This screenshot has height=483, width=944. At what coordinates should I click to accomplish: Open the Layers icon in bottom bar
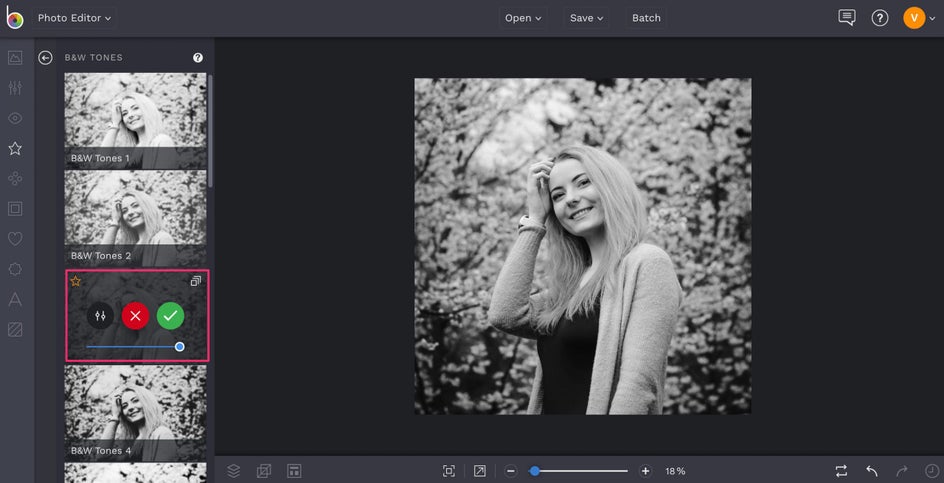[234, 471]
